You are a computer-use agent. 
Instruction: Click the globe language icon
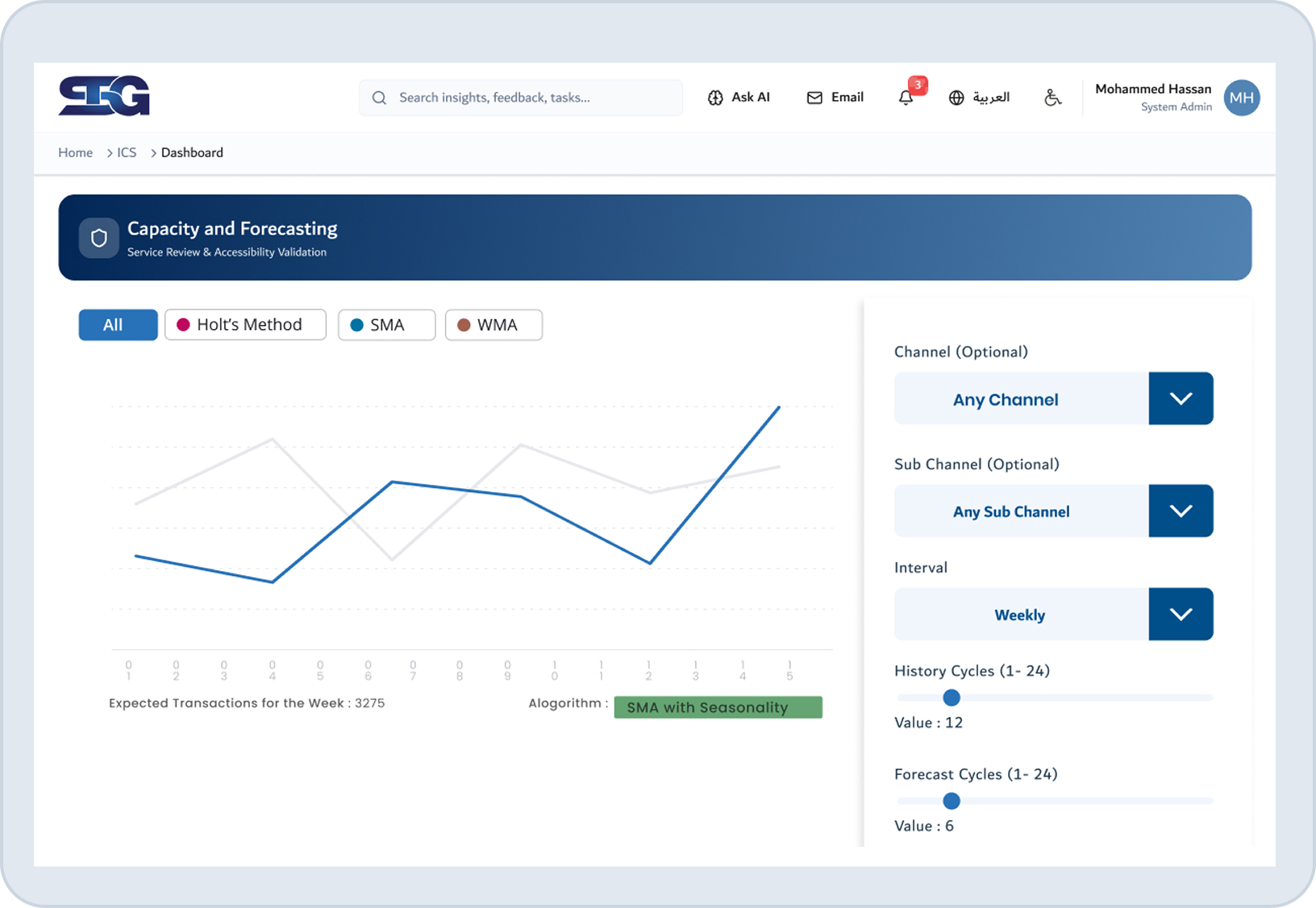(956, 98)
